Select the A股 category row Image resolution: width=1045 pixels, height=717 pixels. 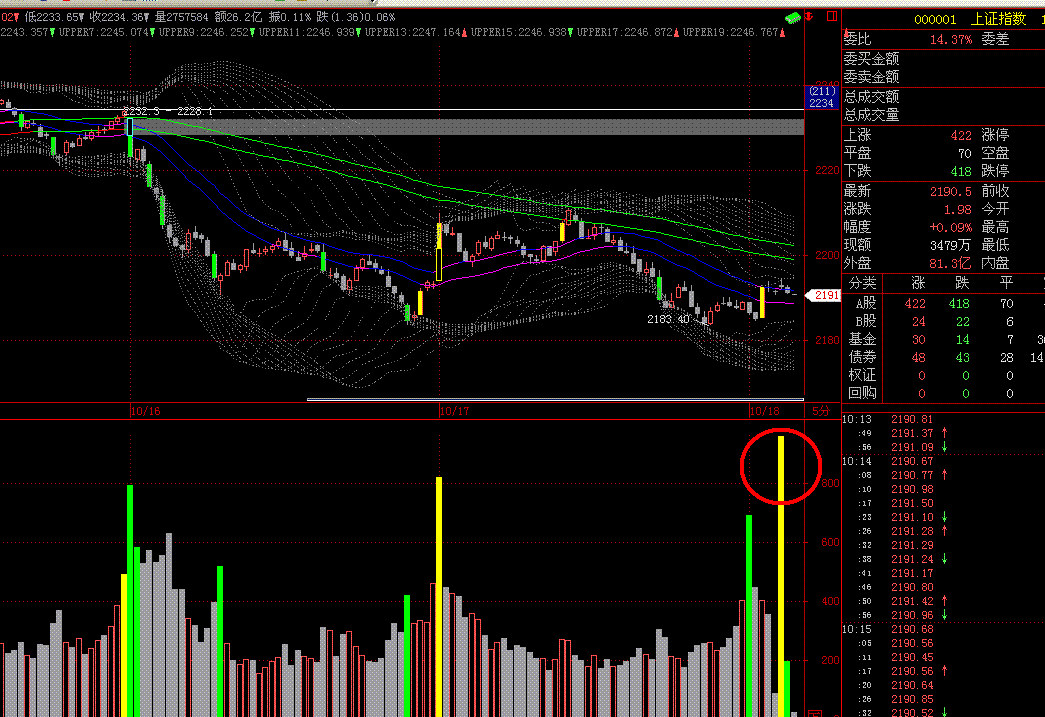[x=861, y=303]
